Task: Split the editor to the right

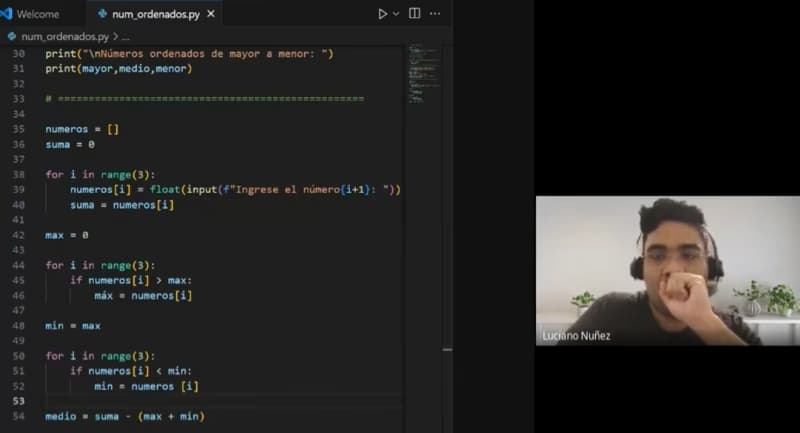Action: [415, 13]
